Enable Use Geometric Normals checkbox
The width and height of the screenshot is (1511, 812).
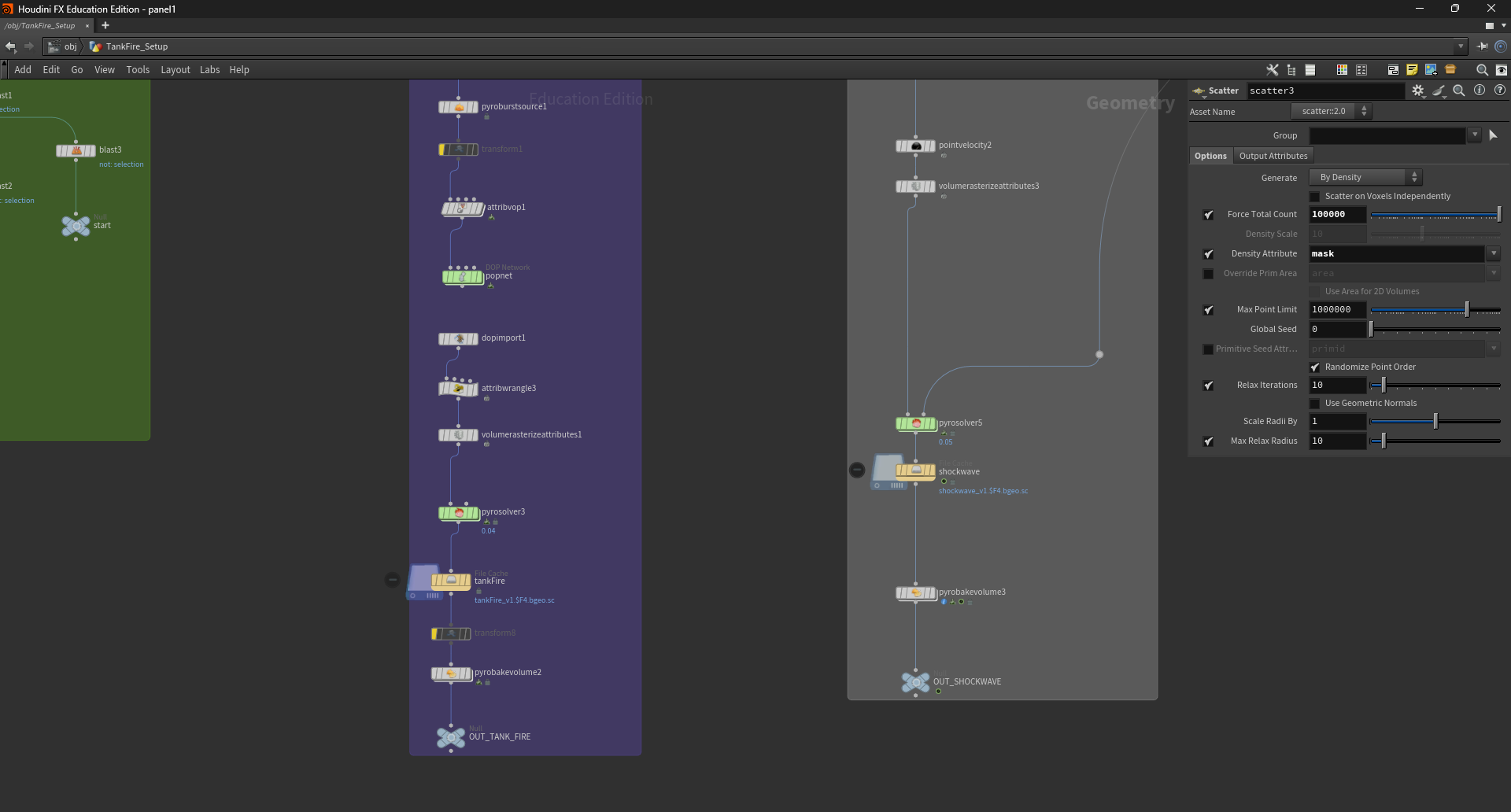[1314, 404]
